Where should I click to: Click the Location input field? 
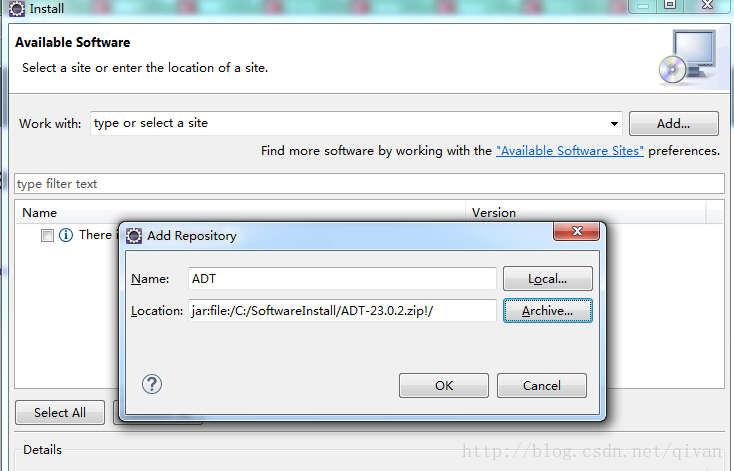tap(342, 311)
